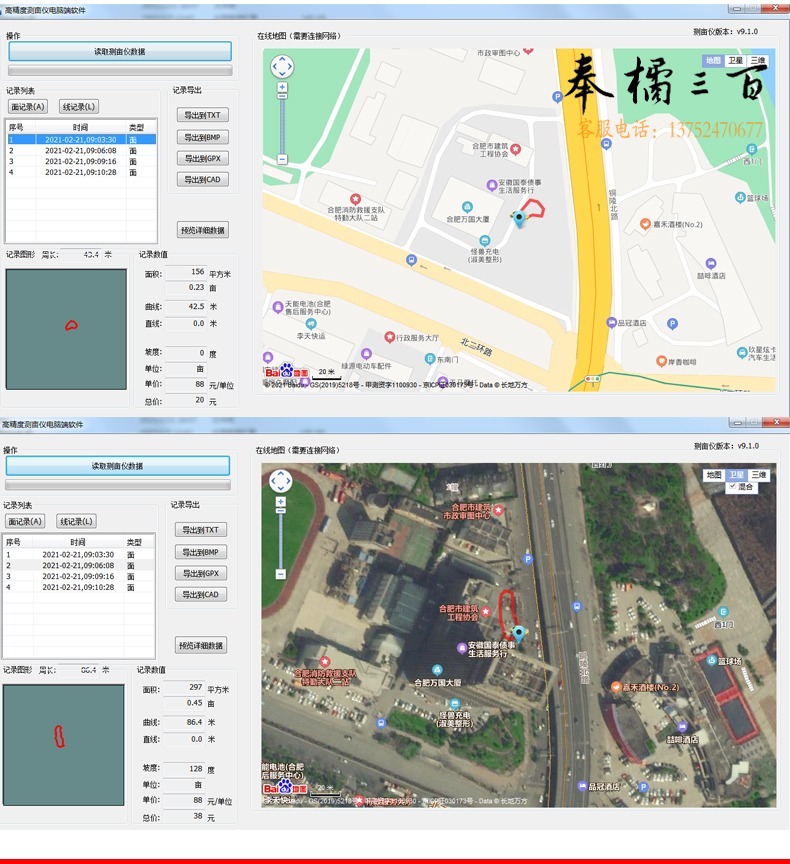Image resolution: width=790 pixels, height=864 pixels.
Task: Switch lower map to 地图 view
Action: coord(714,474)
